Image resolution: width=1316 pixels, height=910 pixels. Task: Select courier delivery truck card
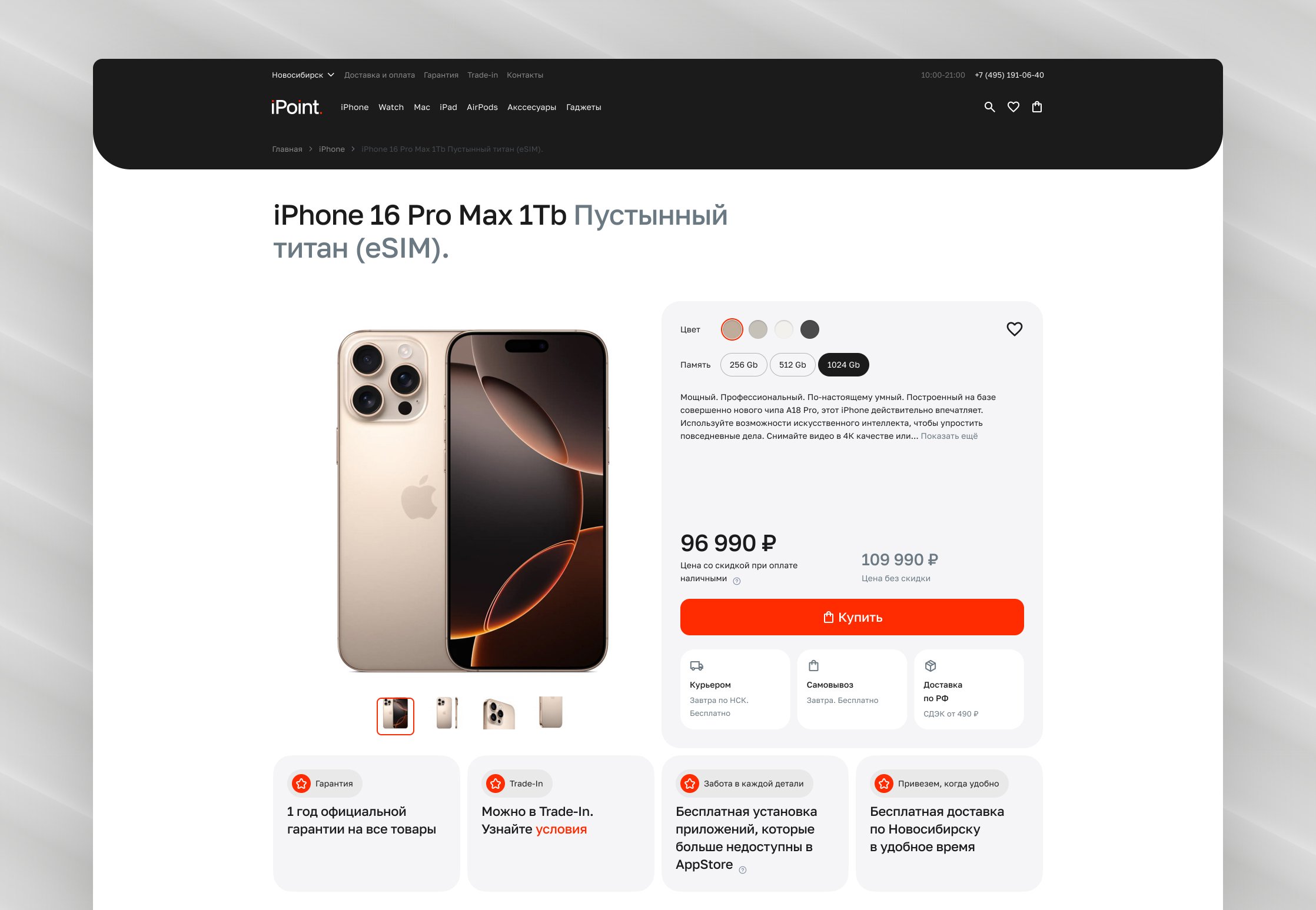click(735, 689)
